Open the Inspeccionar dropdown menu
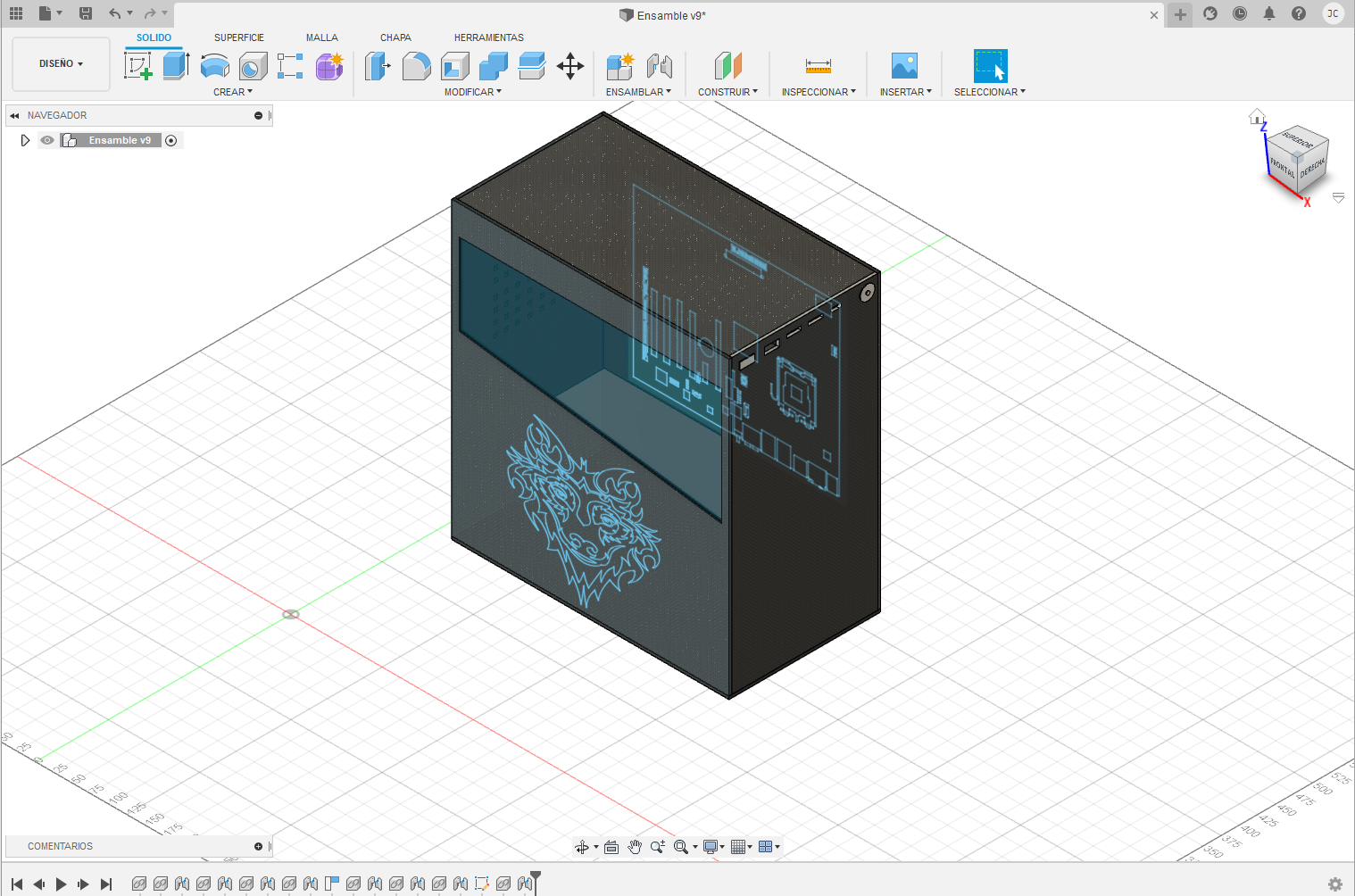 click(x=819, y=92)
